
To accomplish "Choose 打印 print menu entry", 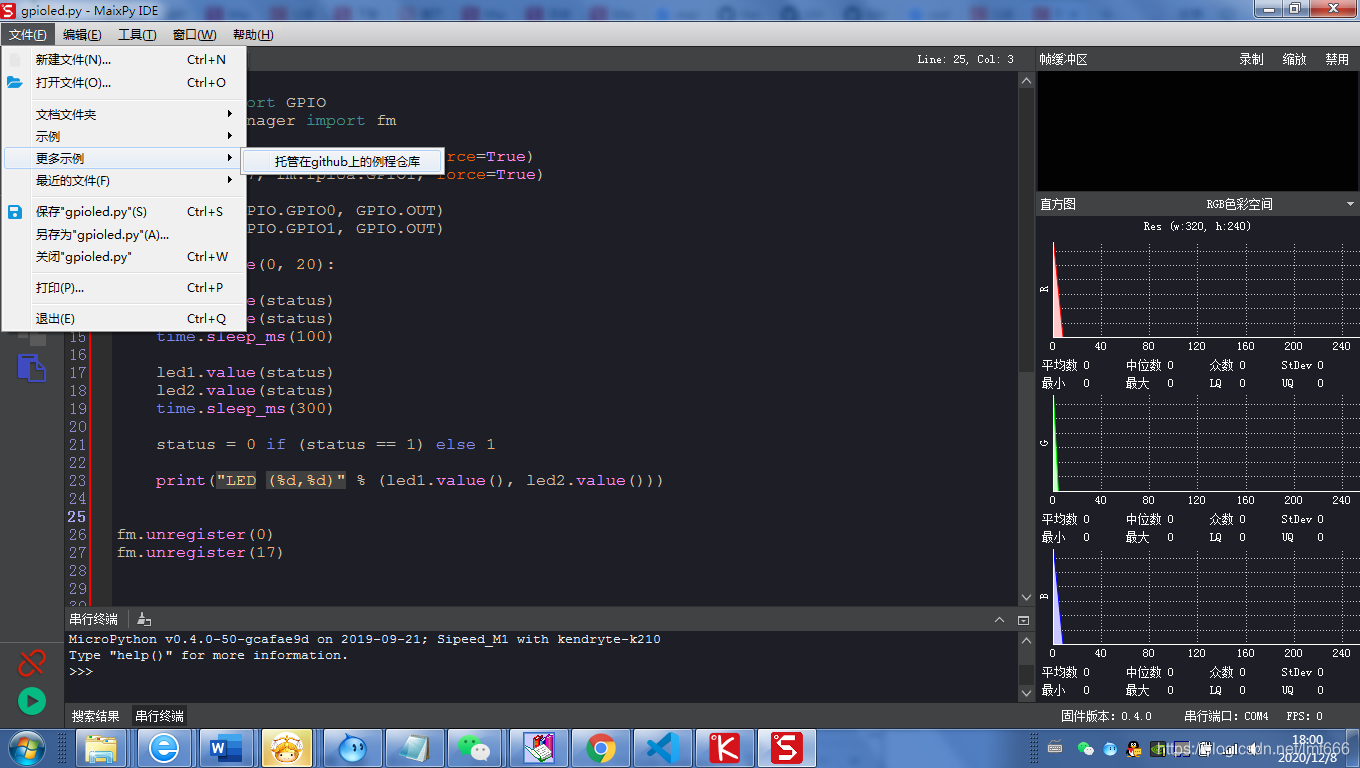I will (124, 288).
